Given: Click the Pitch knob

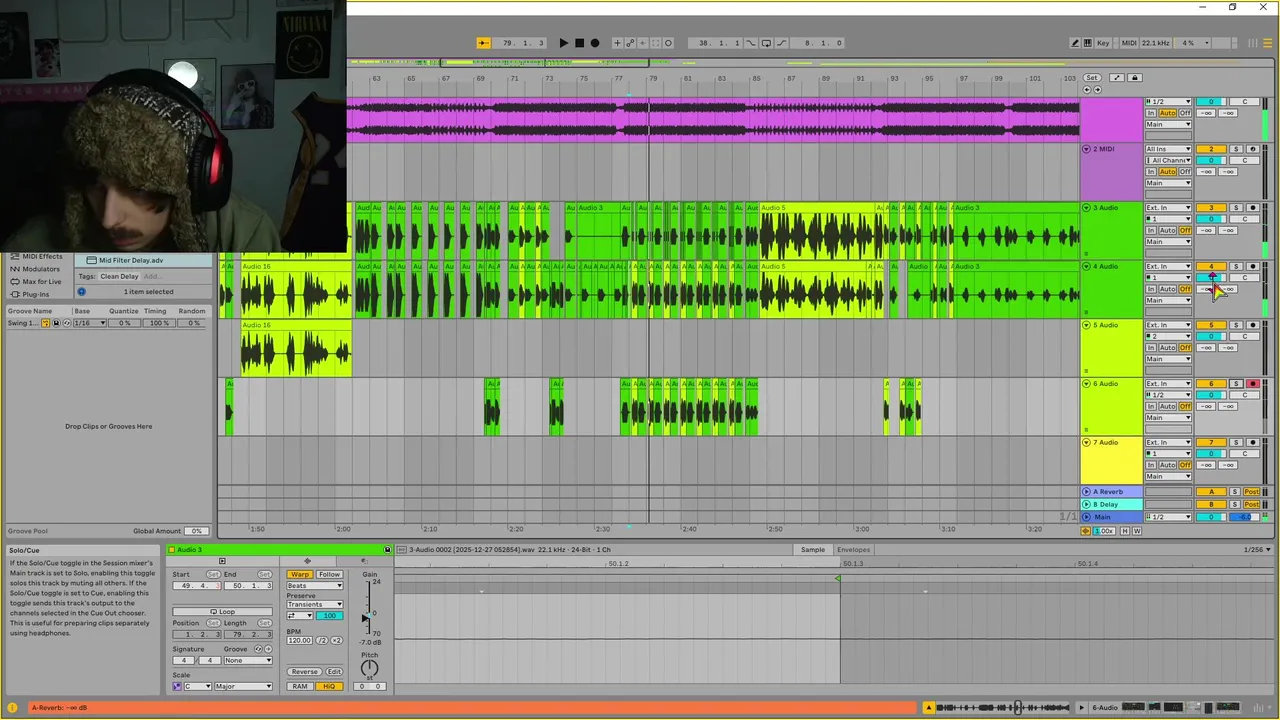Looking at the screenshot, I should [369, 668].
